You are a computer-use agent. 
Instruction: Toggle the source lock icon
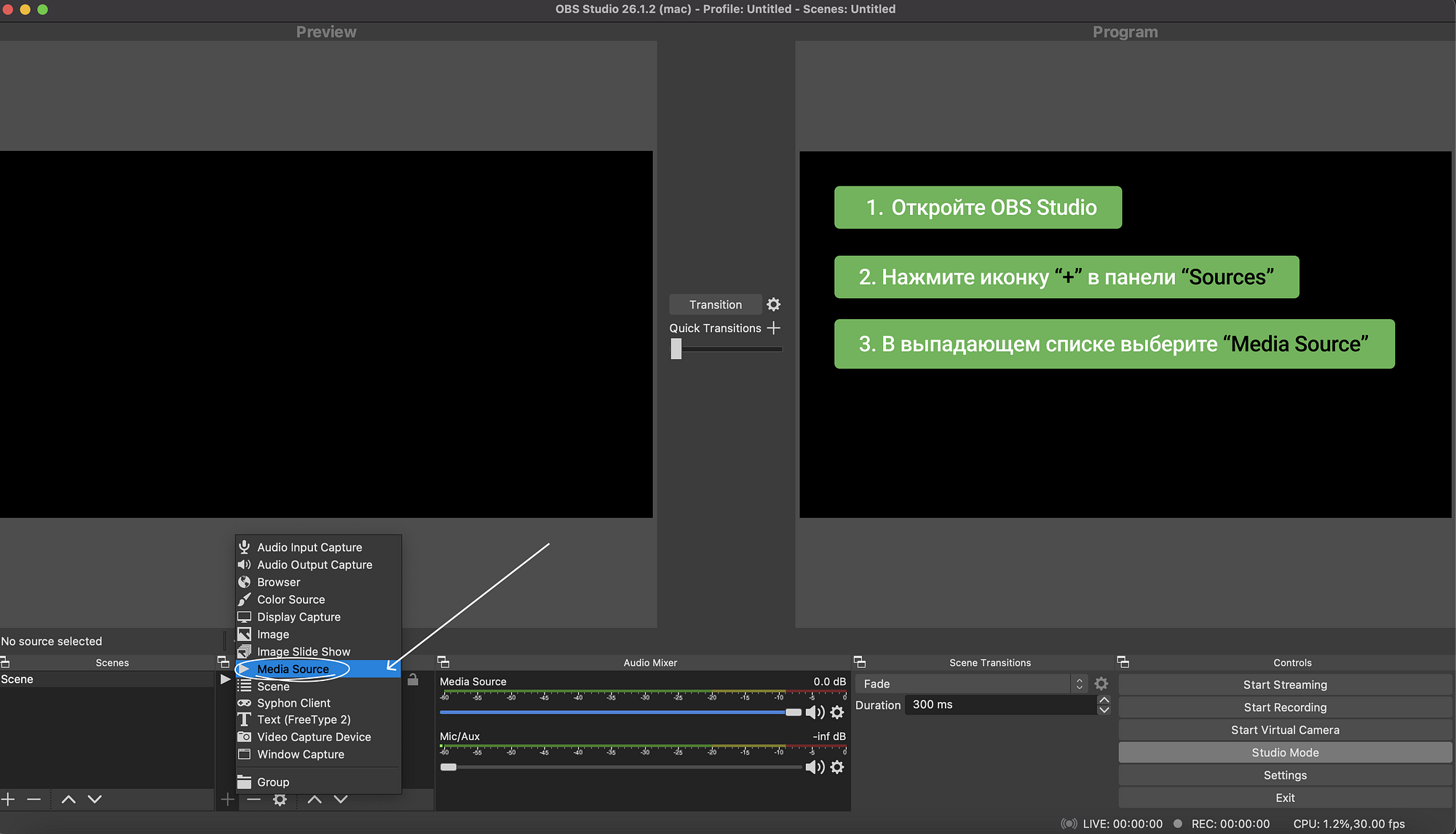click(413, 680)
